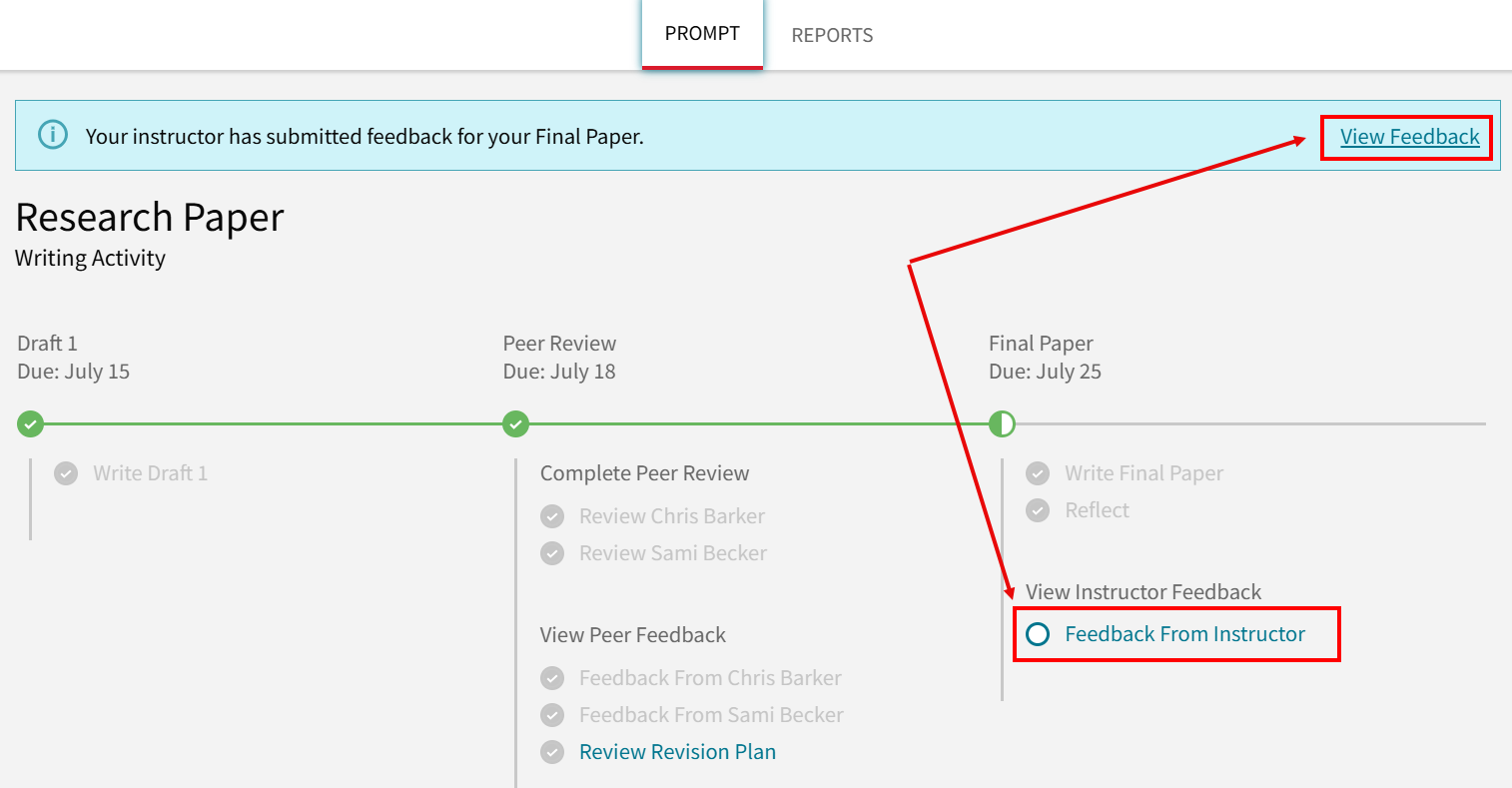This screenshot has height=788, width=1512.
Task: Switch to the REPORTS tab
Action: pyautogui.click(x=832, y=36)
